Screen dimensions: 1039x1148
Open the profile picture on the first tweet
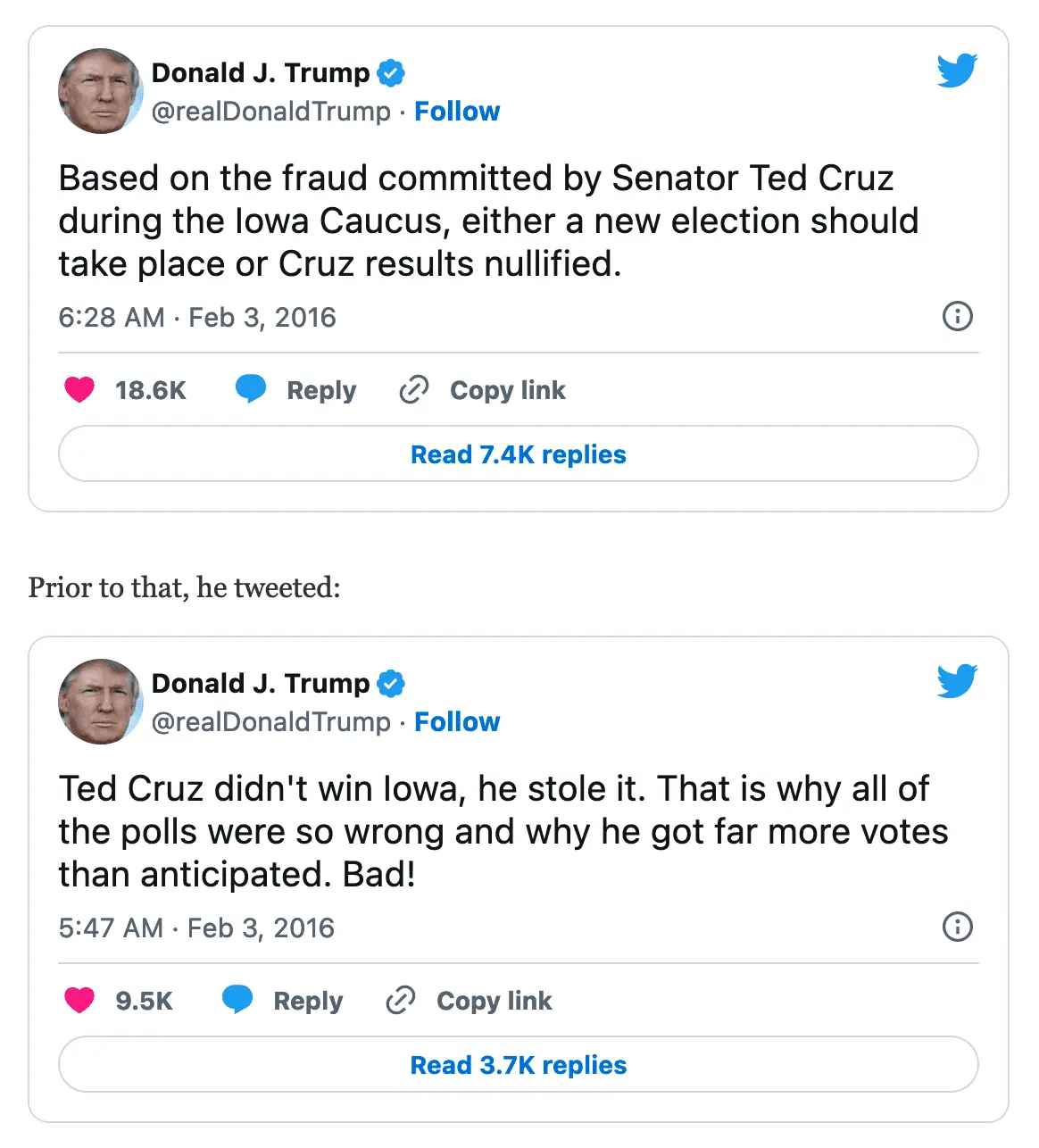click(100, 91)
